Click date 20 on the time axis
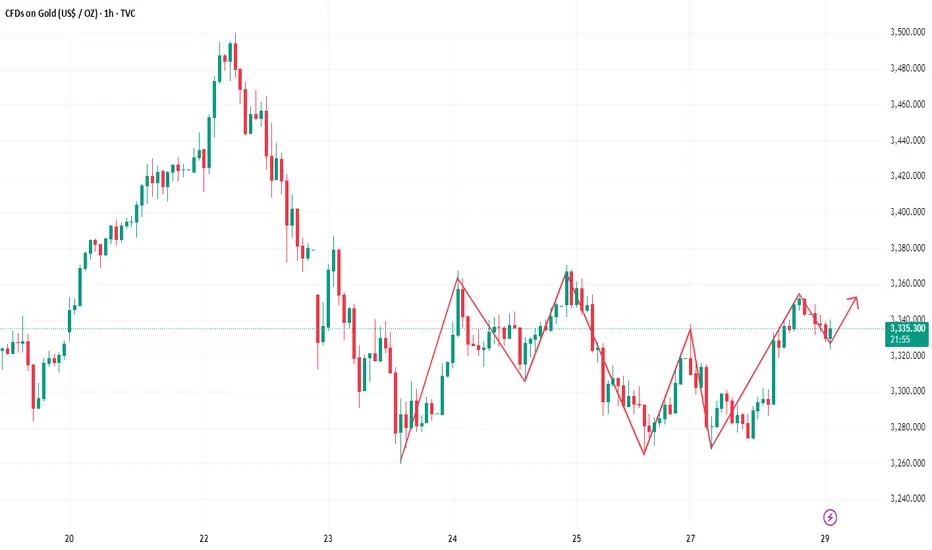This screenshot has height=550, width=932. tap(69, 539)
